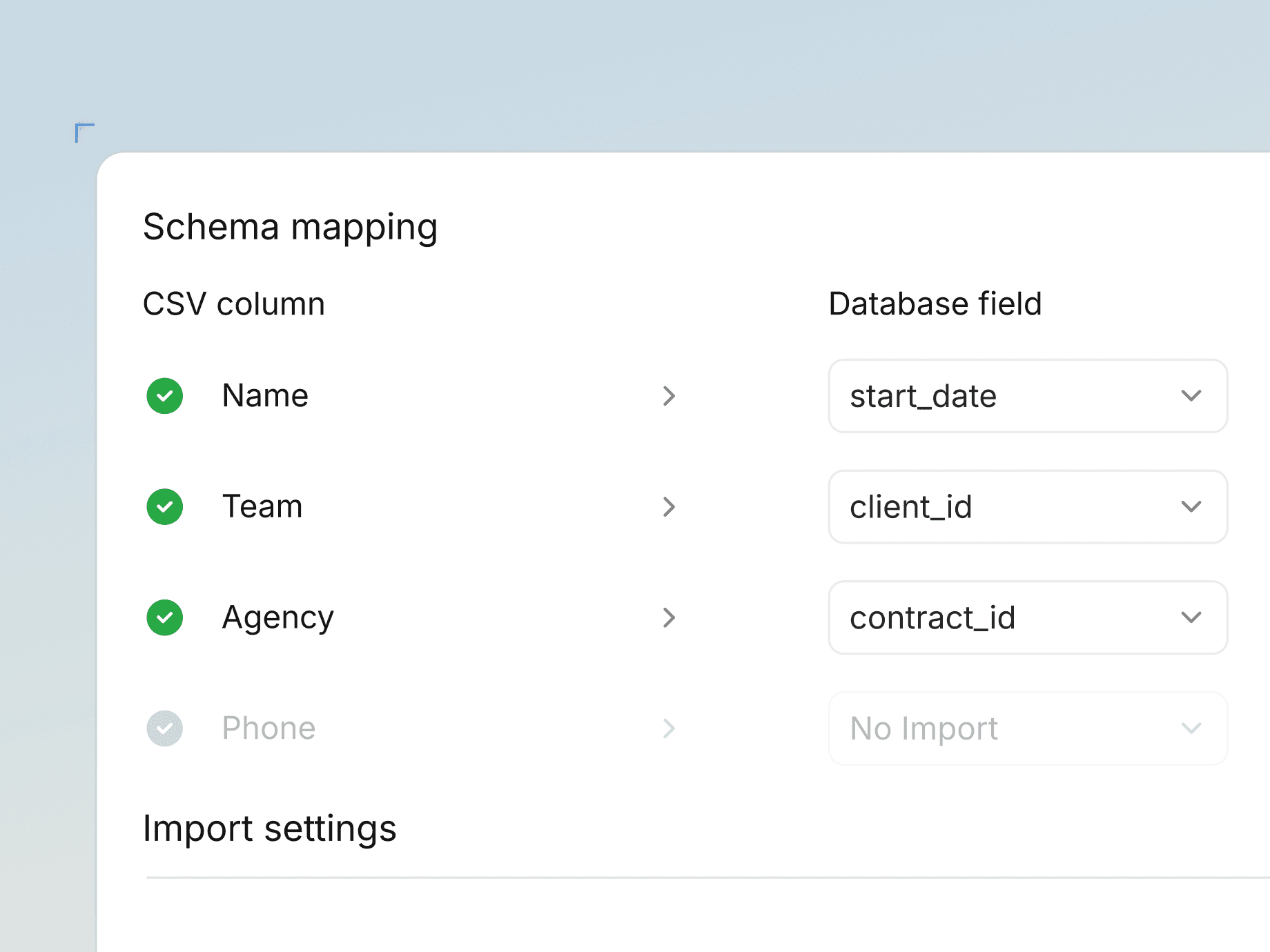The width and height of the screenshot is (1270, 952).
Task: Click the arrow chevron in Name row
Action: 669,396
